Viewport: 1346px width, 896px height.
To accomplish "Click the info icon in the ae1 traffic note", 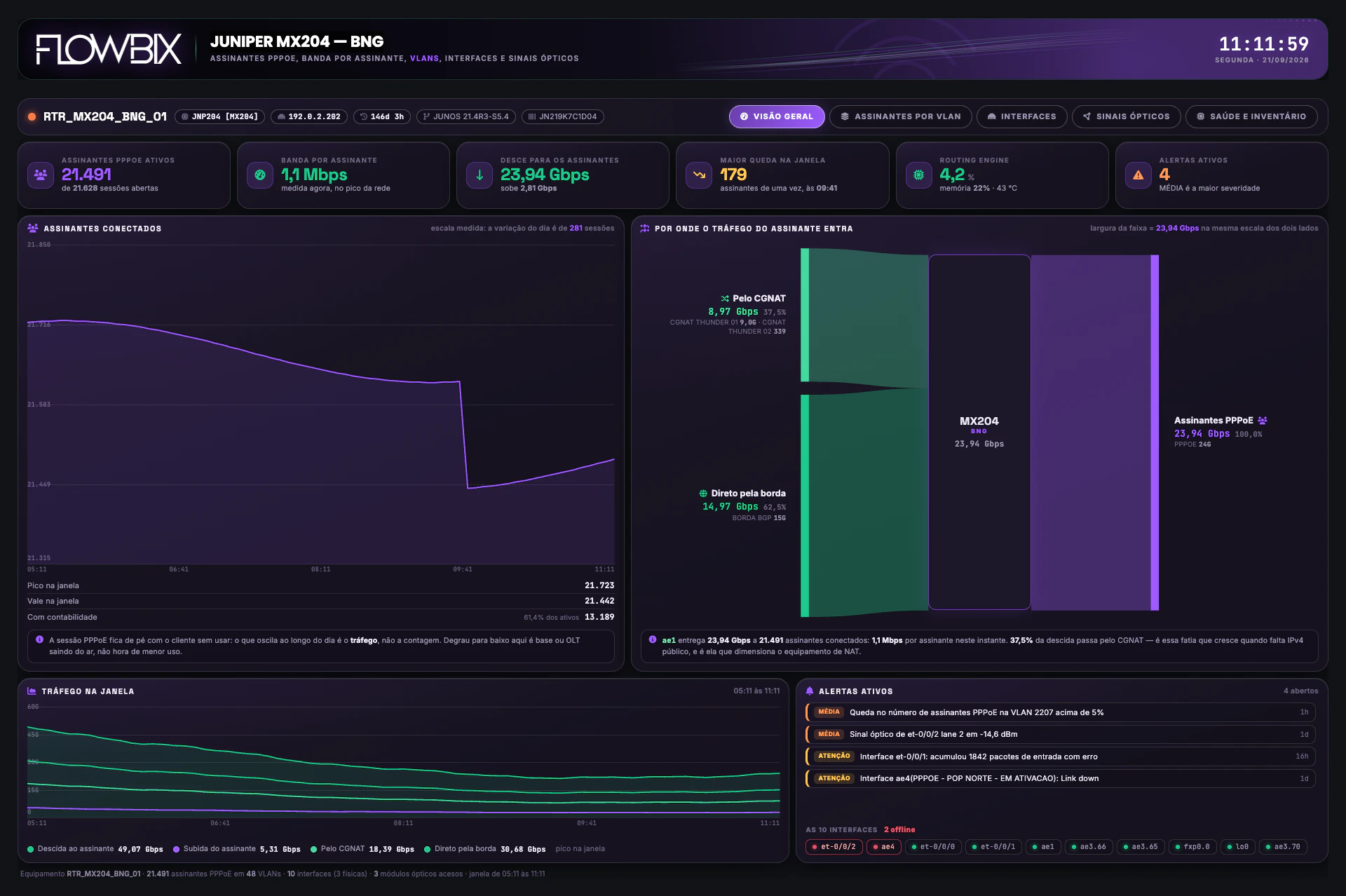I will point(653,639).
